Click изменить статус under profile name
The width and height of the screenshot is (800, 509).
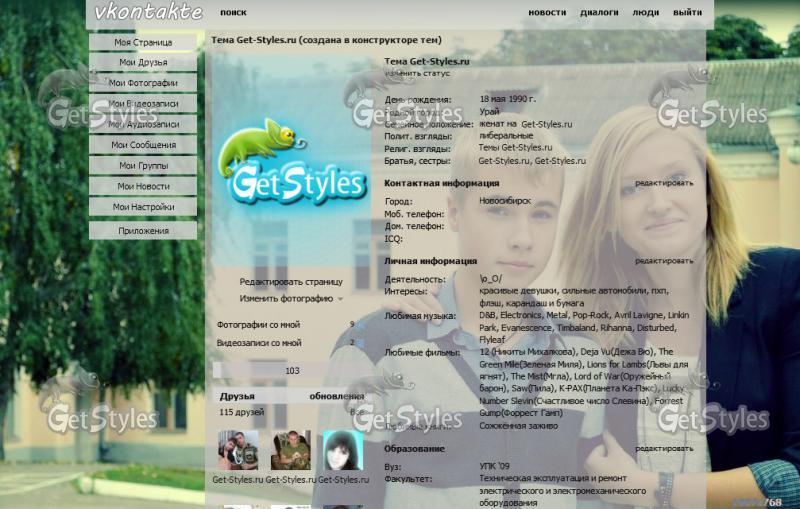coord(417,73)
